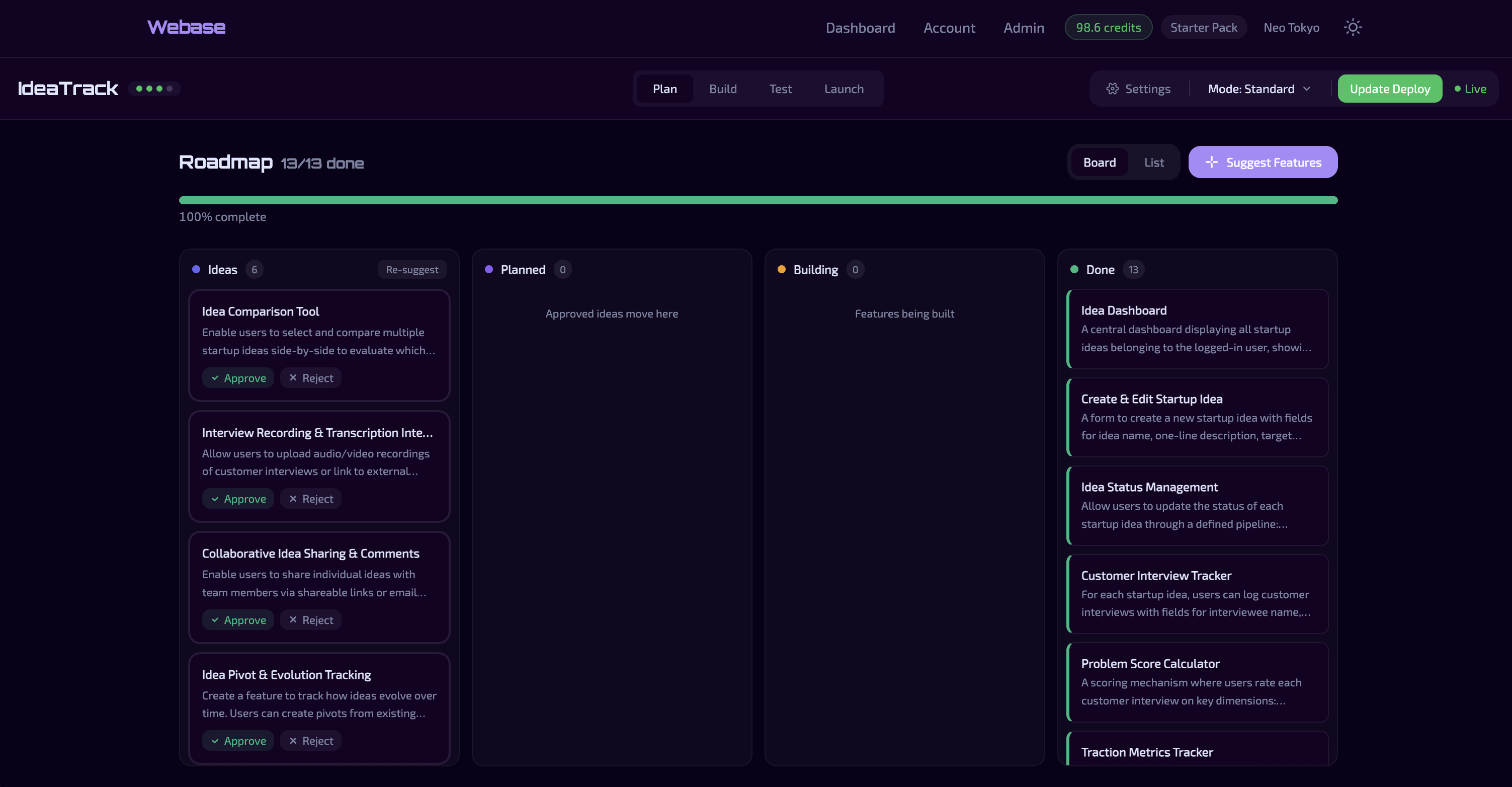The image size is (1512, 787).
Task: Click the sparkle icon on Suggest Features
Action: 1212,162
